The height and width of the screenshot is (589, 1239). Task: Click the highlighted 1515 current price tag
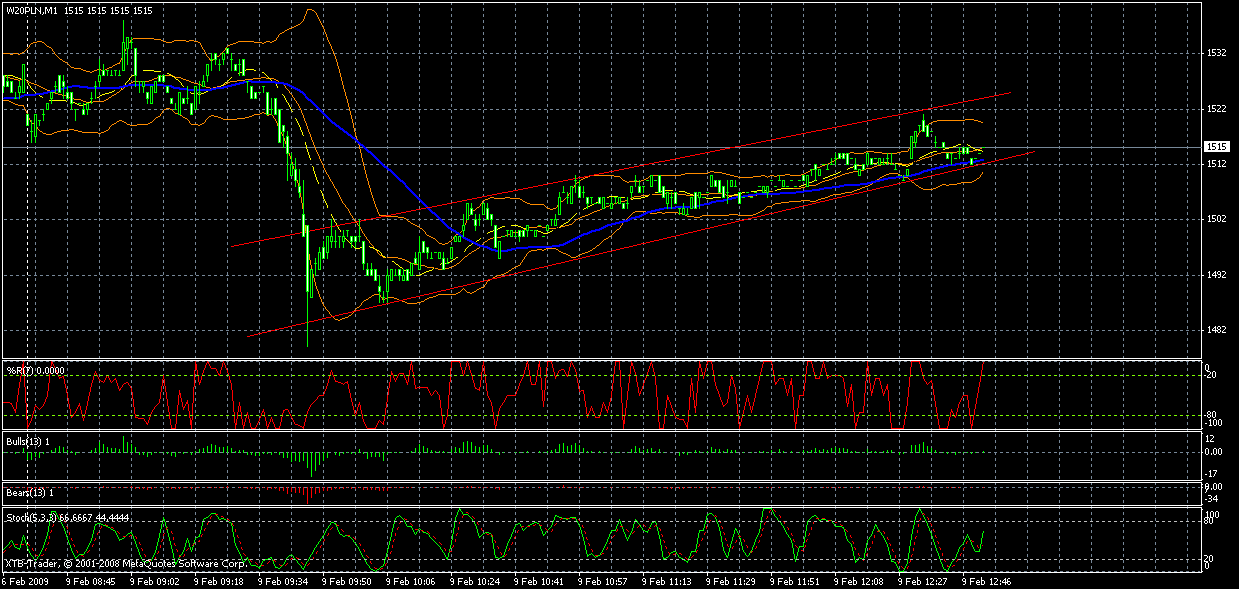click(x=1217, y=146)
